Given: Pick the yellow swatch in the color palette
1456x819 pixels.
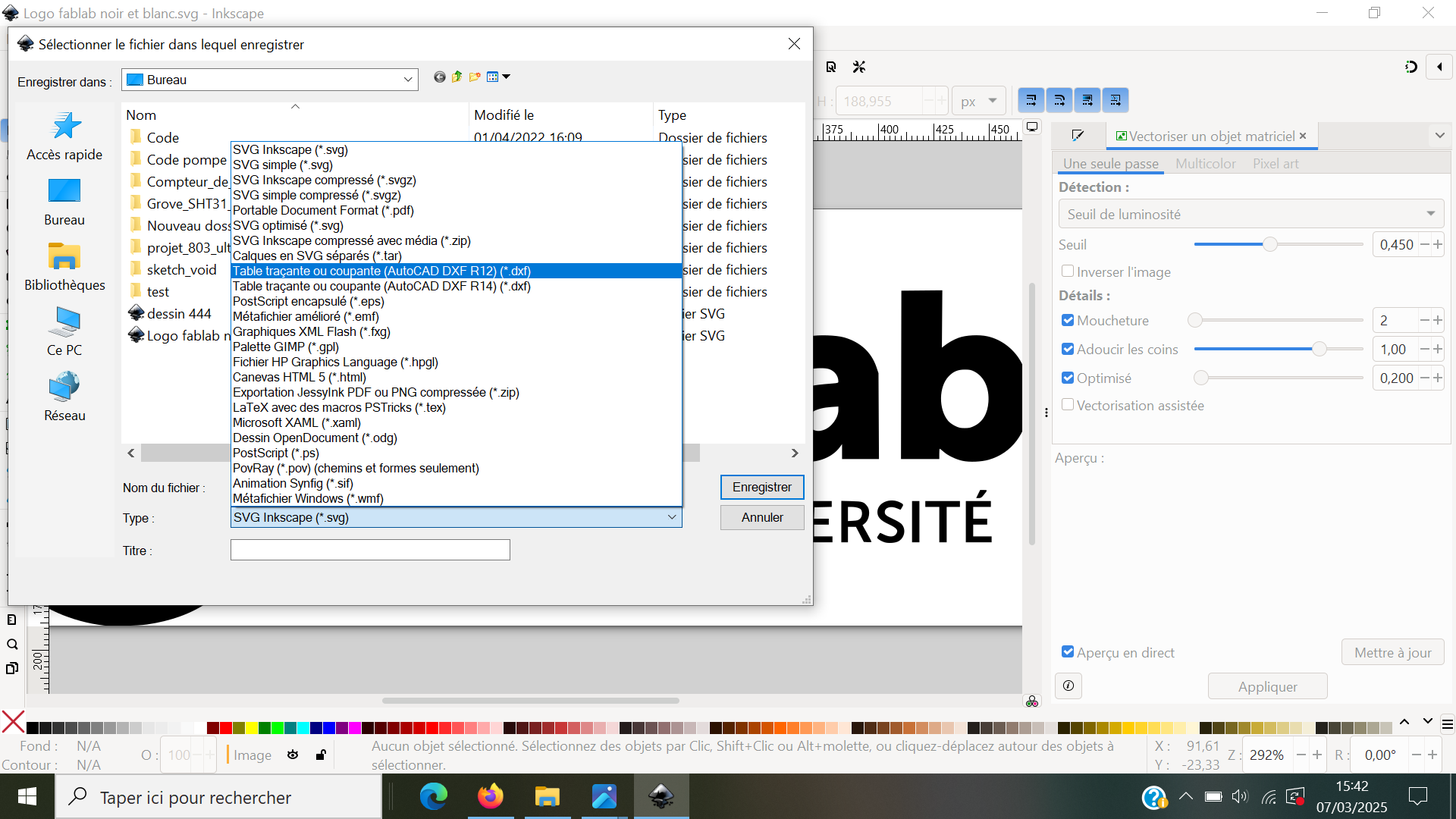Looking at the screenshot, I should 252,728.
